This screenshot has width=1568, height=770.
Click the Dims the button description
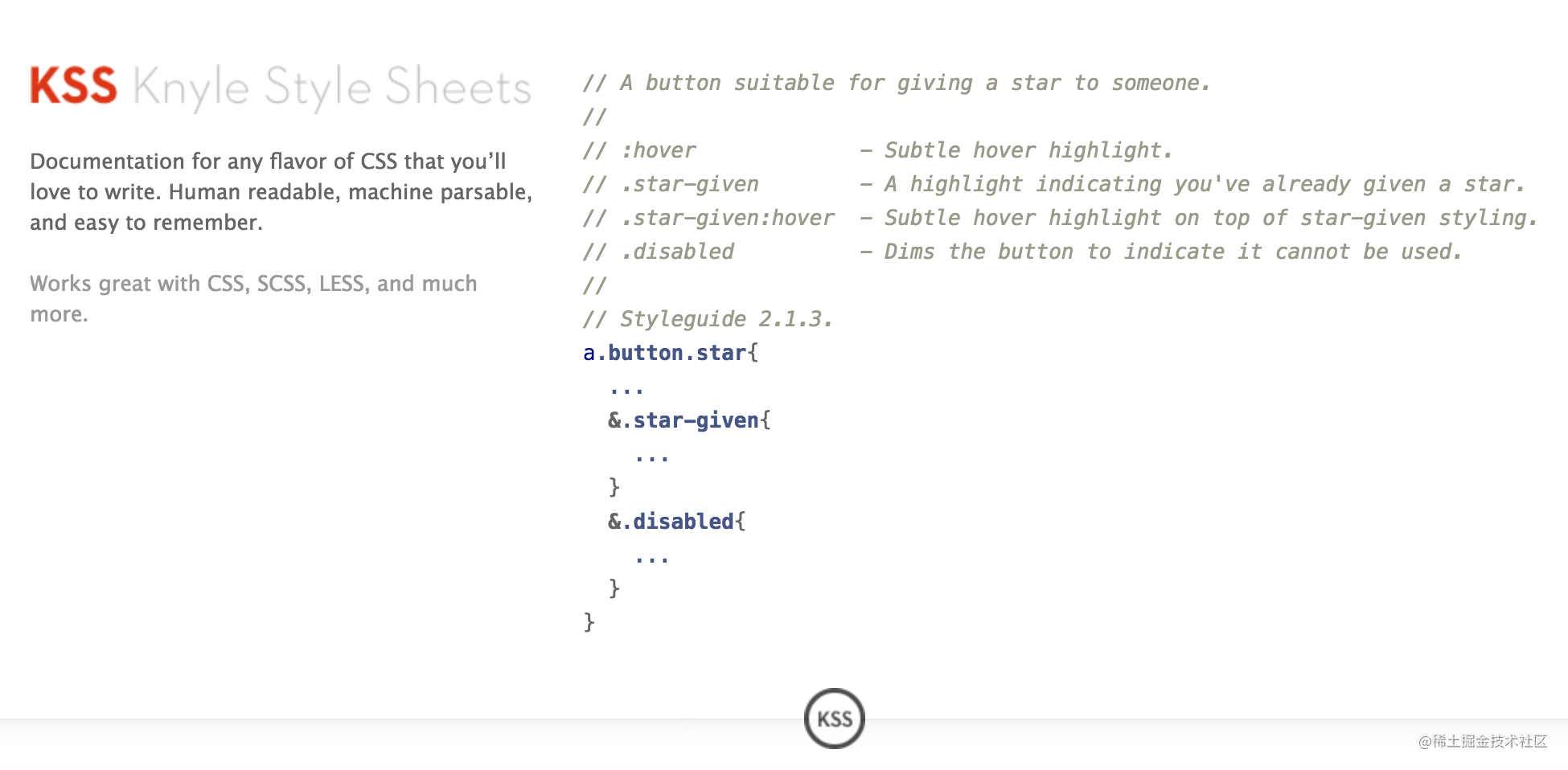tap(1173, 252)
